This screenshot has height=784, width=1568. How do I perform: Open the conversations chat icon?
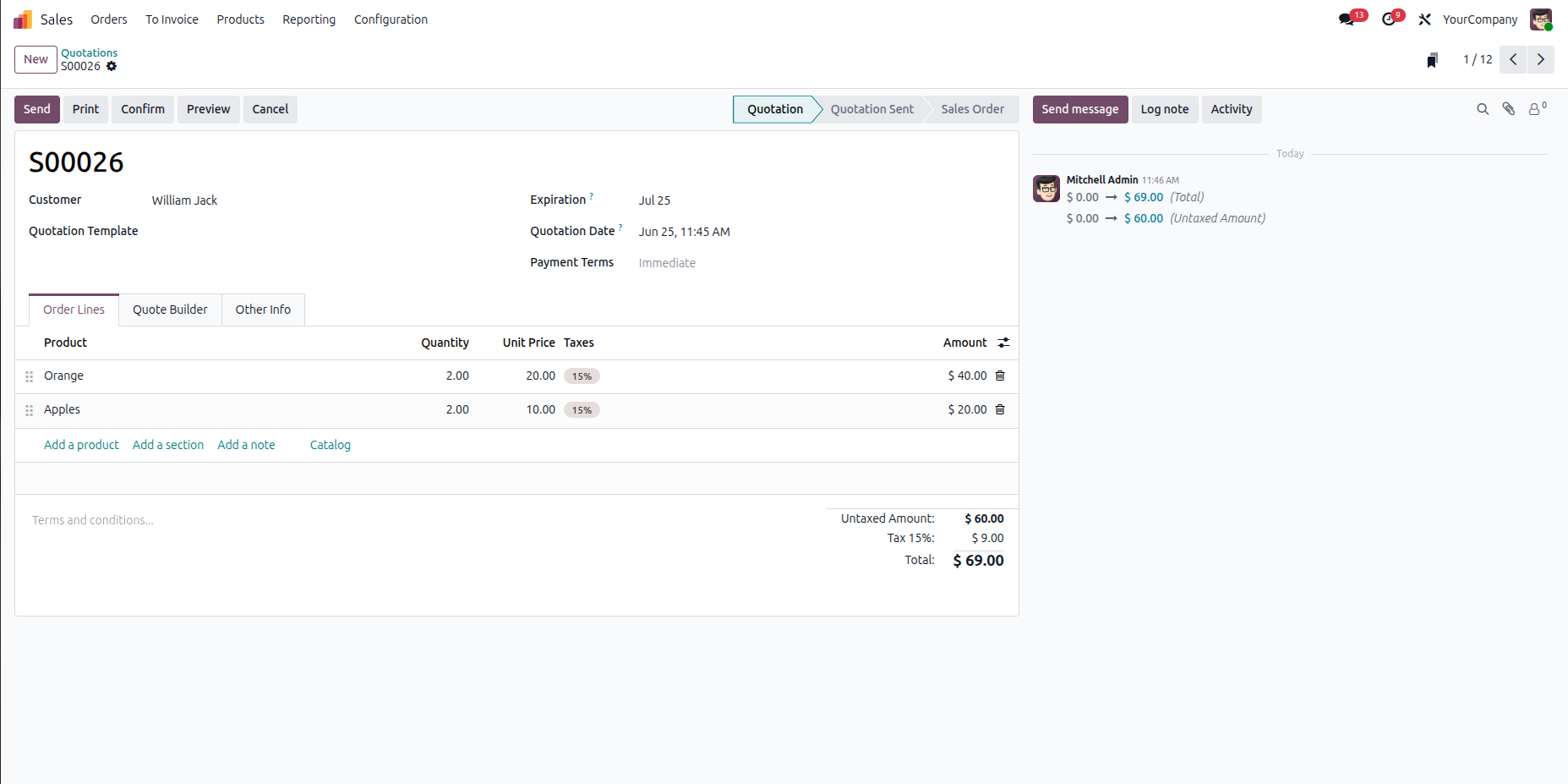click(x=1347, y=19)
